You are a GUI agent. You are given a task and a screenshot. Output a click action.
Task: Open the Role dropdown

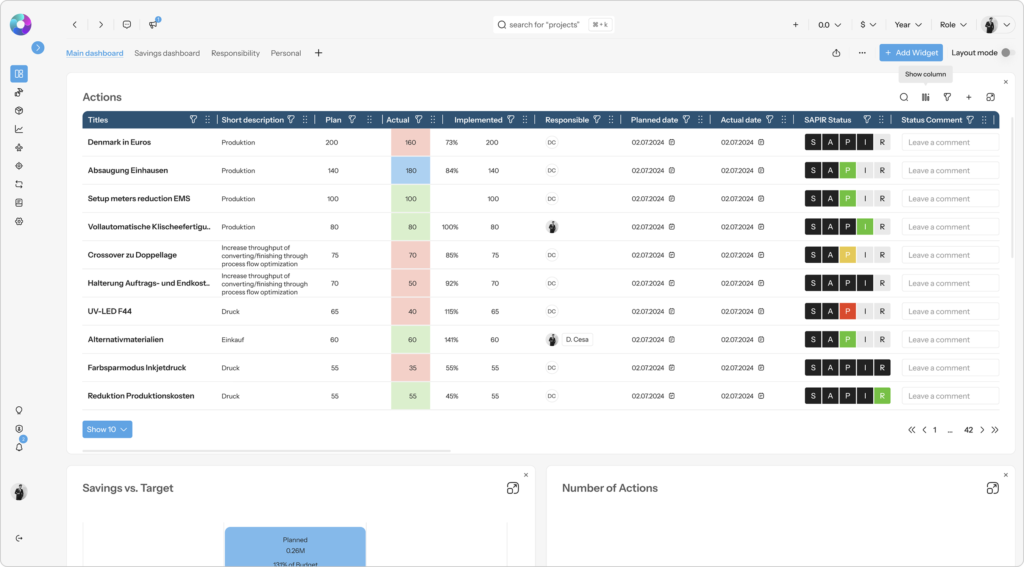tap(953, 24)
